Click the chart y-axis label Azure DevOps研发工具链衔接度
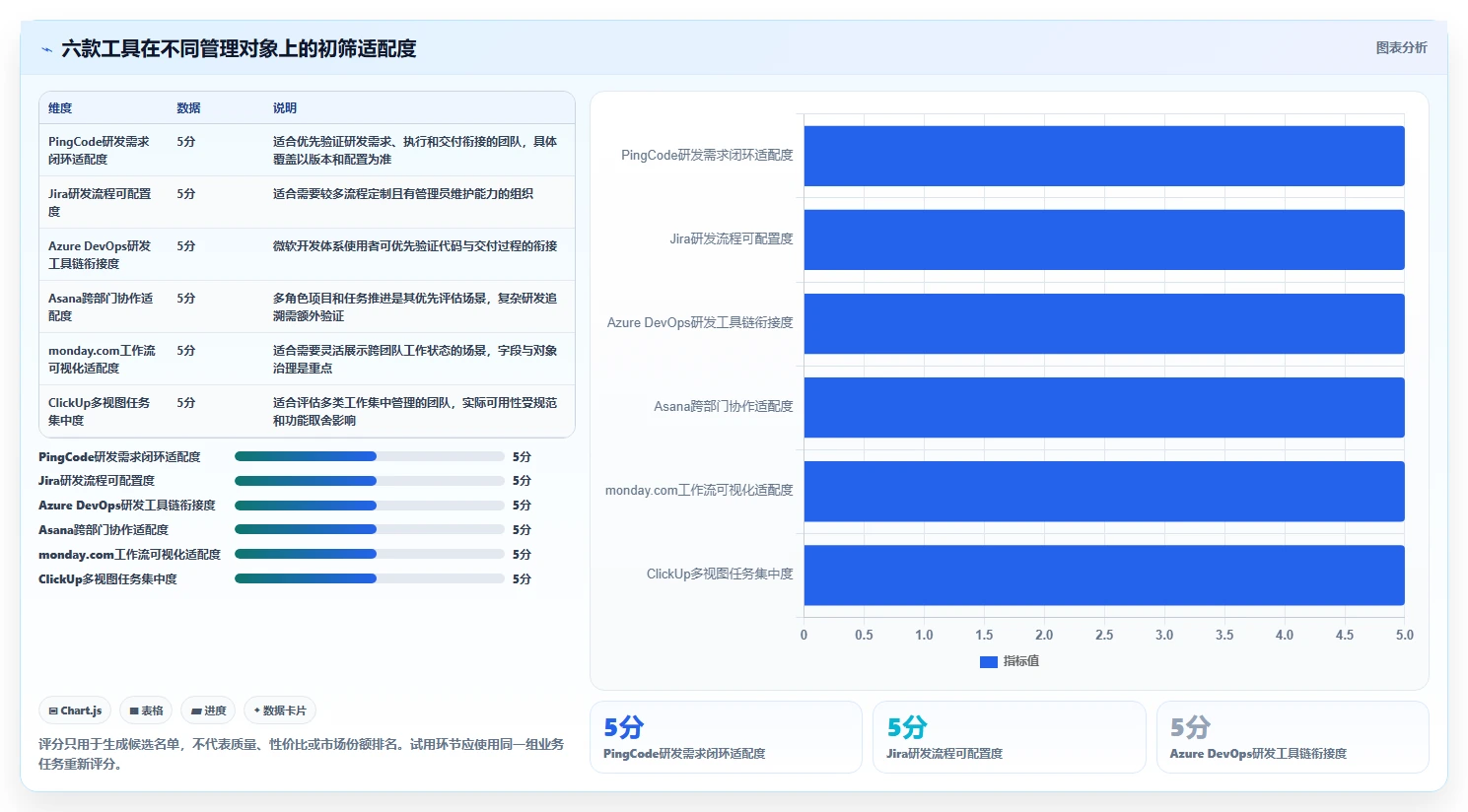 (700, 322)
